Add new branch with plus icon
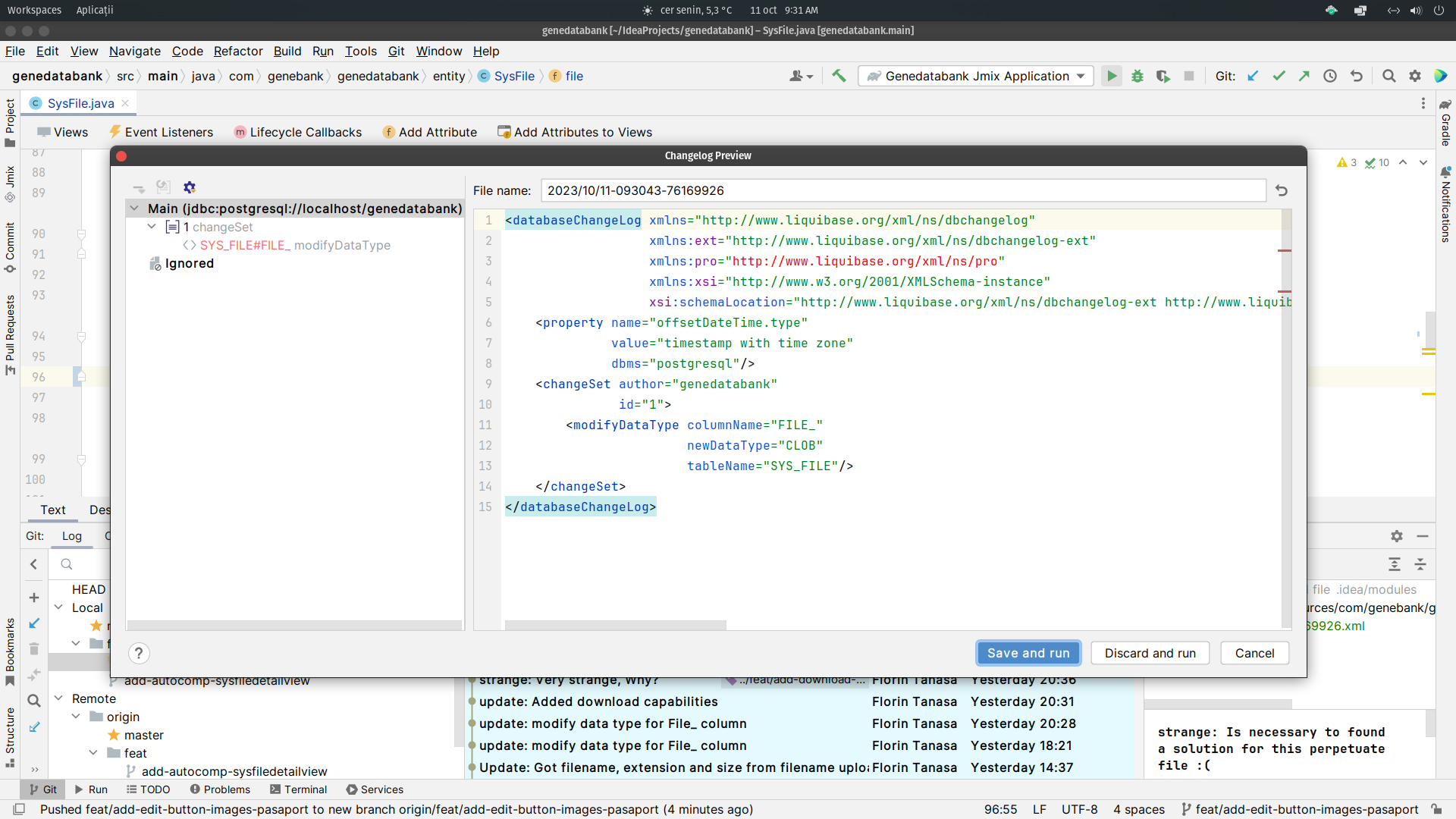Image resolution: width=1456 pixels, height=819 pixels. point(33,598)
